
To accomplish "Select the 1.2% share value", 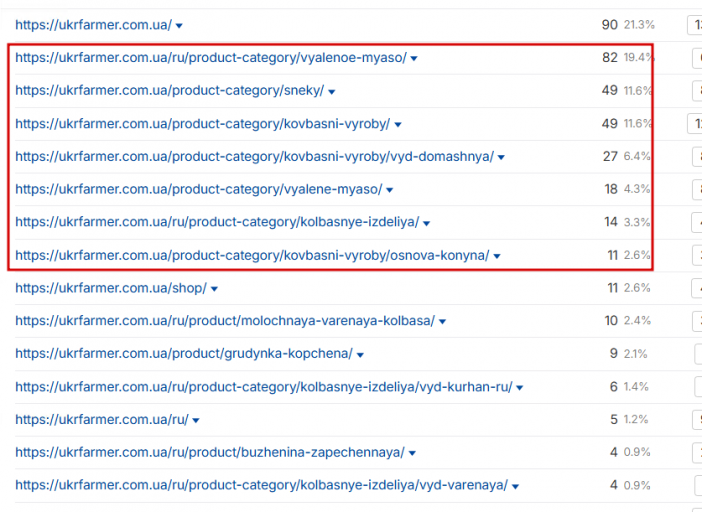I will (636, 420).
